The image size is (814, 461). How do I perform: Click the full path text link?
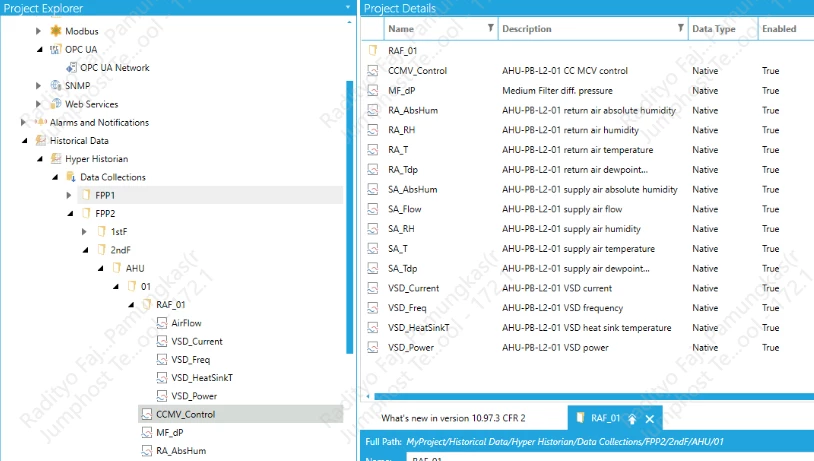[x=565, y=442]
